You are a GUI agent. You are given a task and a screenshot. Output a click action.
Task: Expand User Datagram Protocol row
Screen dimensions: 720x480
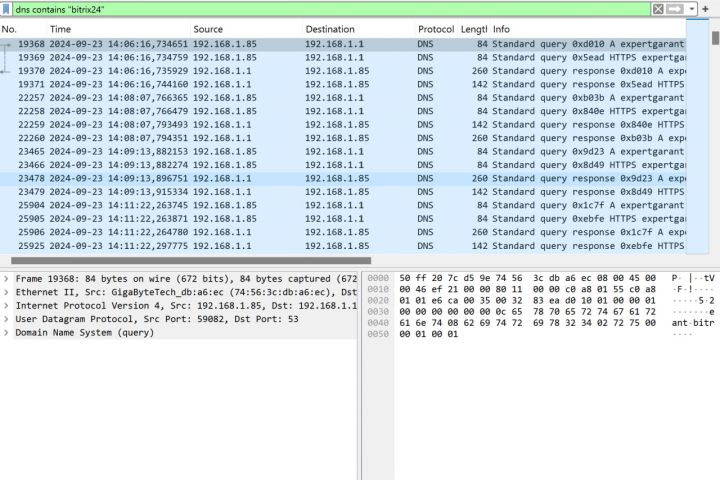coord(6,319)
